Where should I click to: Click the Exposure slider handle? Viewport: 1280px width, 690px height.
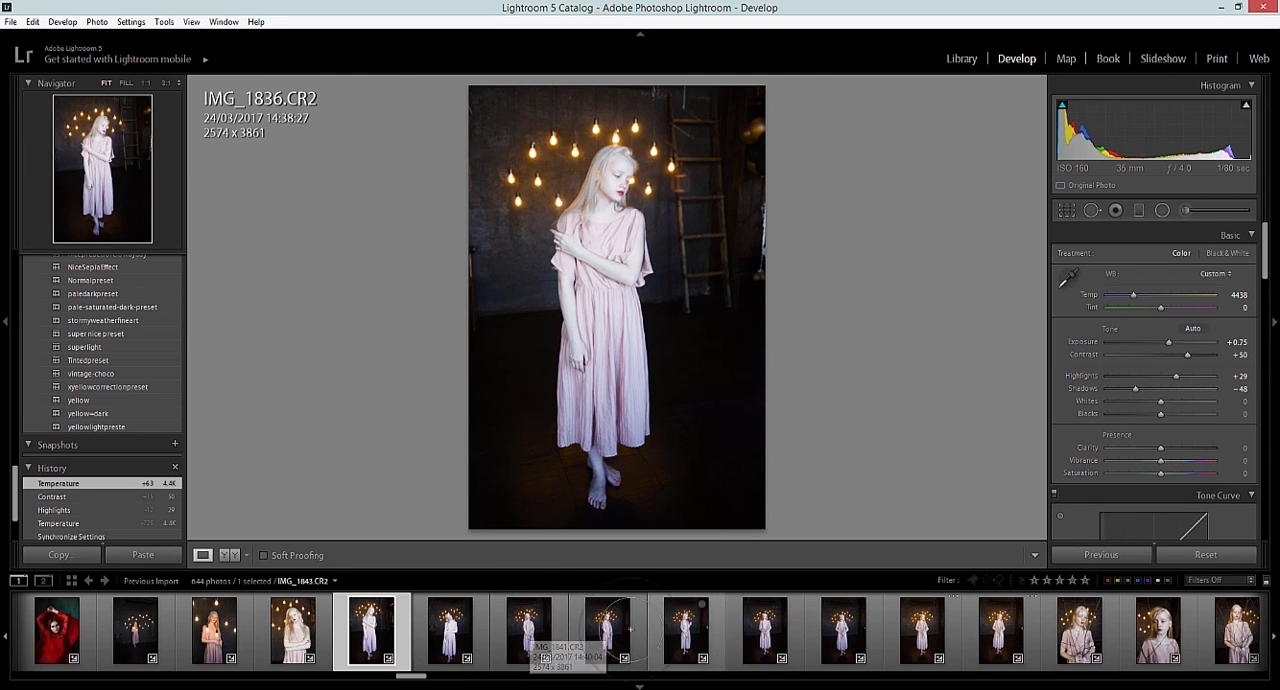click(1168, 342)
